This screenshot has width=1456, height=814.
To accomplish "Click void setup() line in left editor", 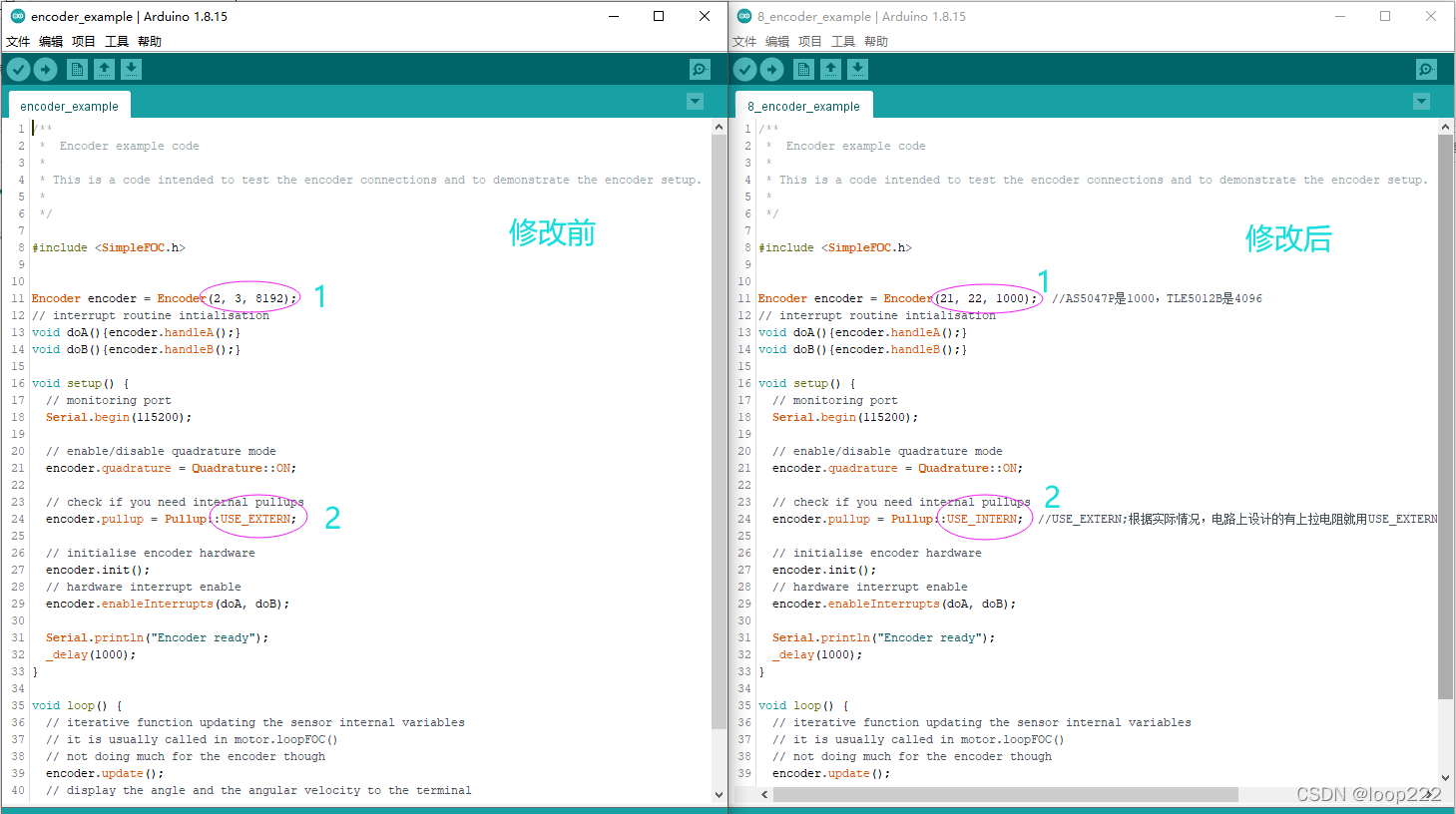I will coord(81,383).
